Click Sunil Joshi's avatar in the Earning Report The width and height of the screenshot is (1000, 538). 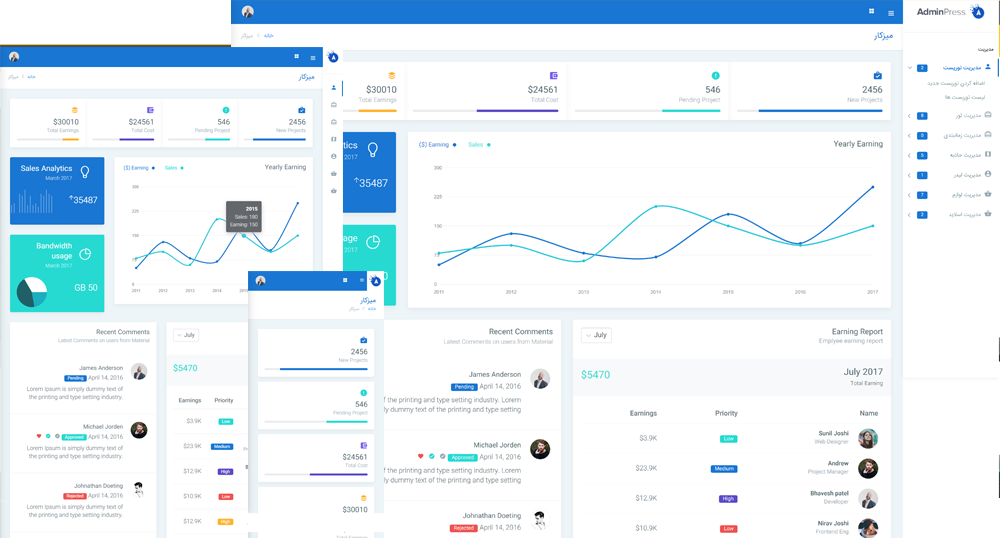[868, 438]
